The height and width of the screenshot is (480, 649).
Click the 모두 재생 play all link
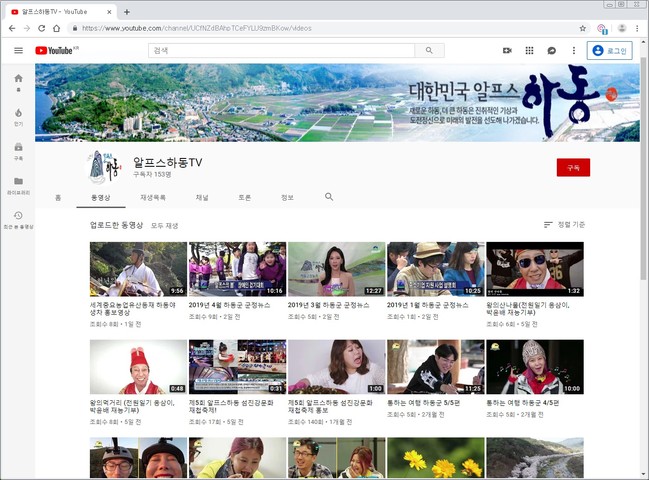pyautogui.click(x=164, y=226)
